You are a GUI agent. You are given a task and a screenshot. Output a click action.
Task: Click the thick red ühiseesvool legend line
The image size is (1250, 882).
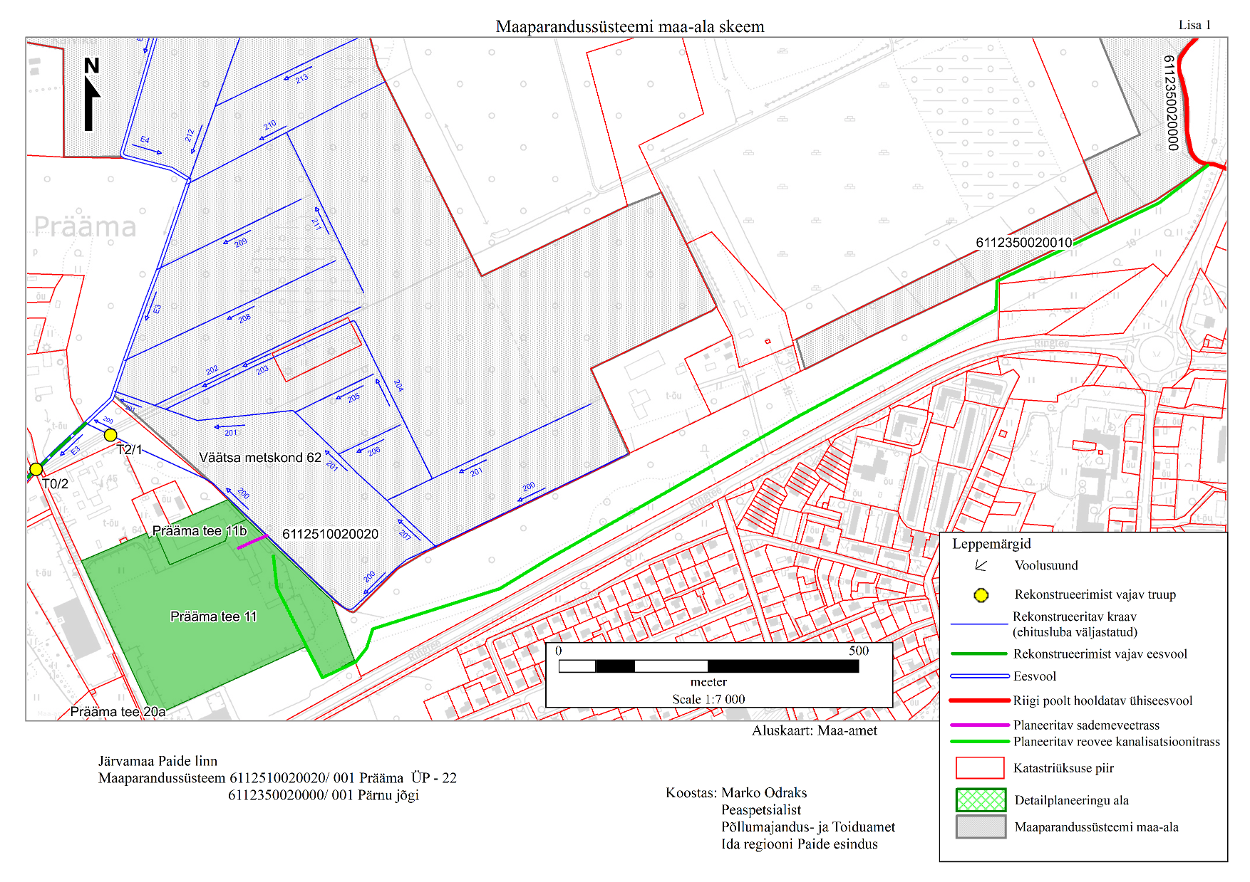click(979, 701)
